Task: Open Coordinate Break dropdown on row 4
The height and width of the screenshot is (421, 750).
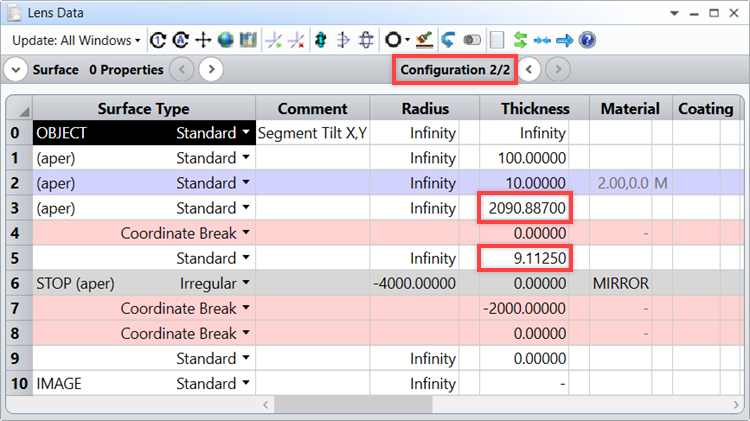Action: click(x=246, y=232)
